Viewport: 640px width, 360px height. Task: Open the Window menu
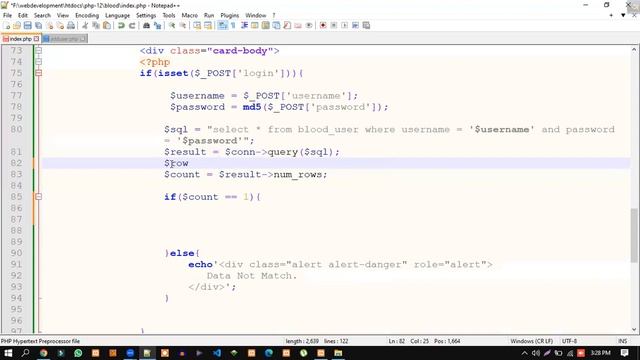pyautogui.click(x=256, y=16)
